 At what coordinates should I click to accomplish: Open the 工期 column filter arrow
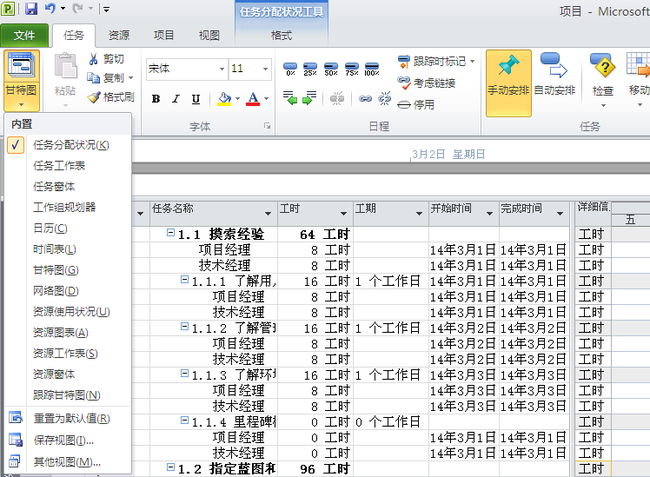[x=419, y=213]
